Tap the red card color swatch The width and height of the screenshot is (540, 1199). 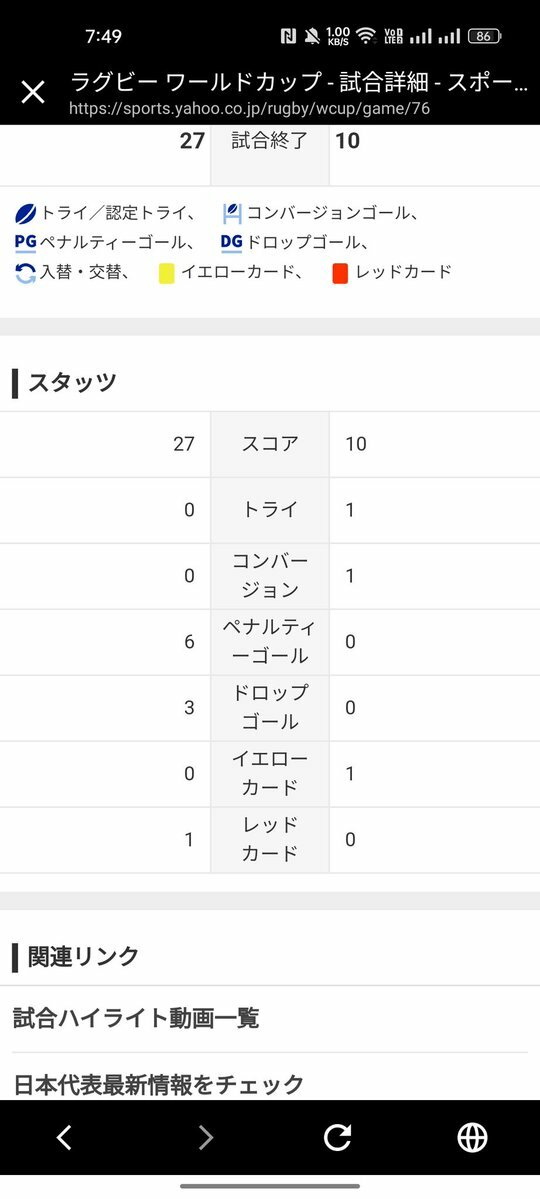coord(340,273)
